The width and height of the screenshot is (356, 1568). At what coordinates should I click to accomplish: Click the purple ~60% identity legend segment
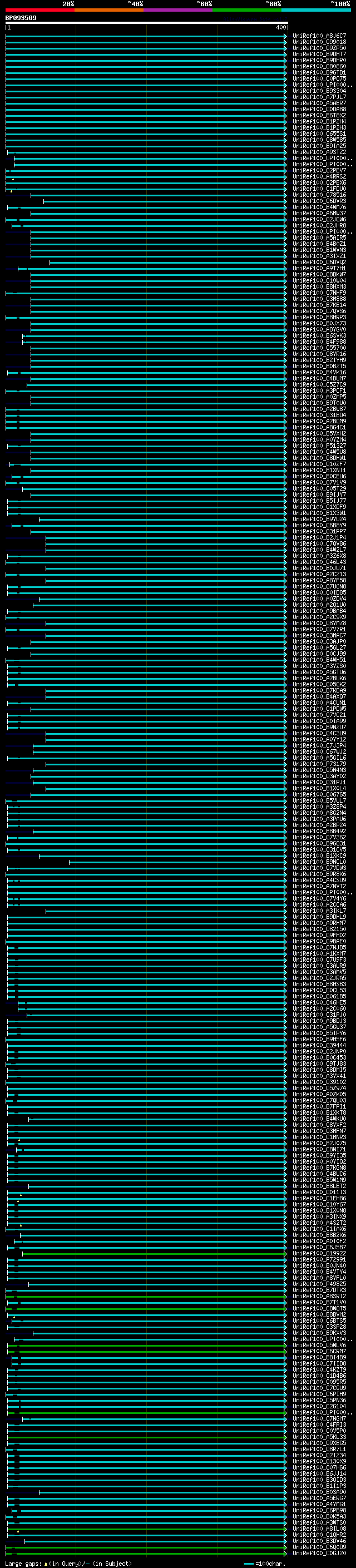point(179,10)
